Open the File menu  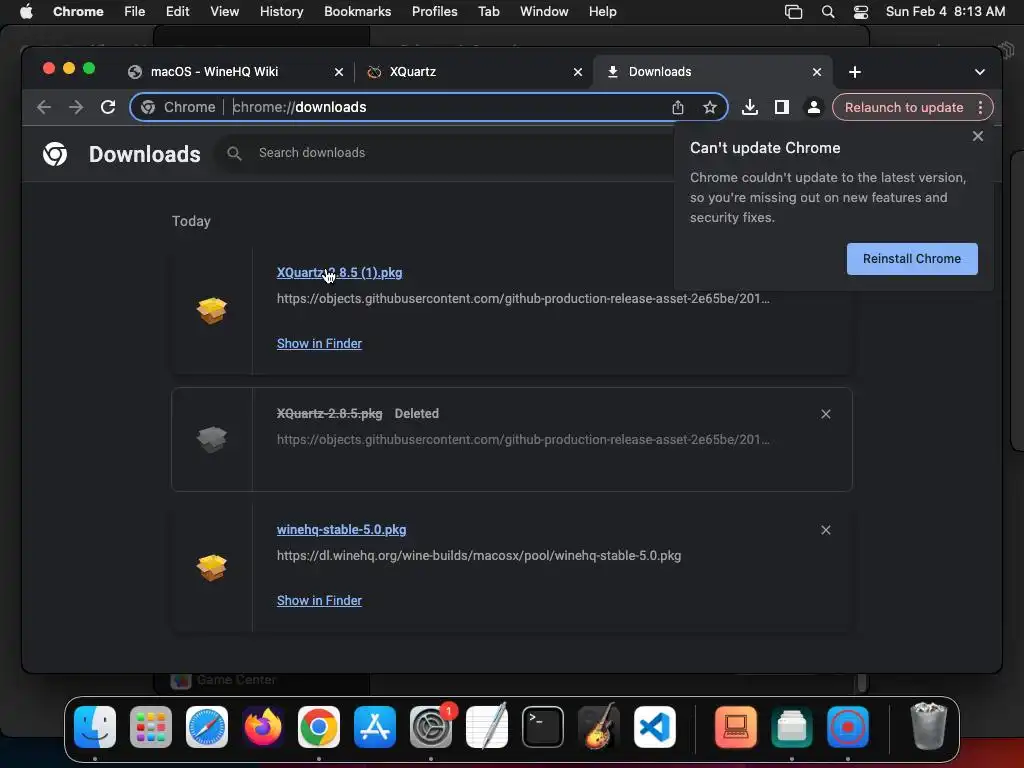[x=135, y=12]
